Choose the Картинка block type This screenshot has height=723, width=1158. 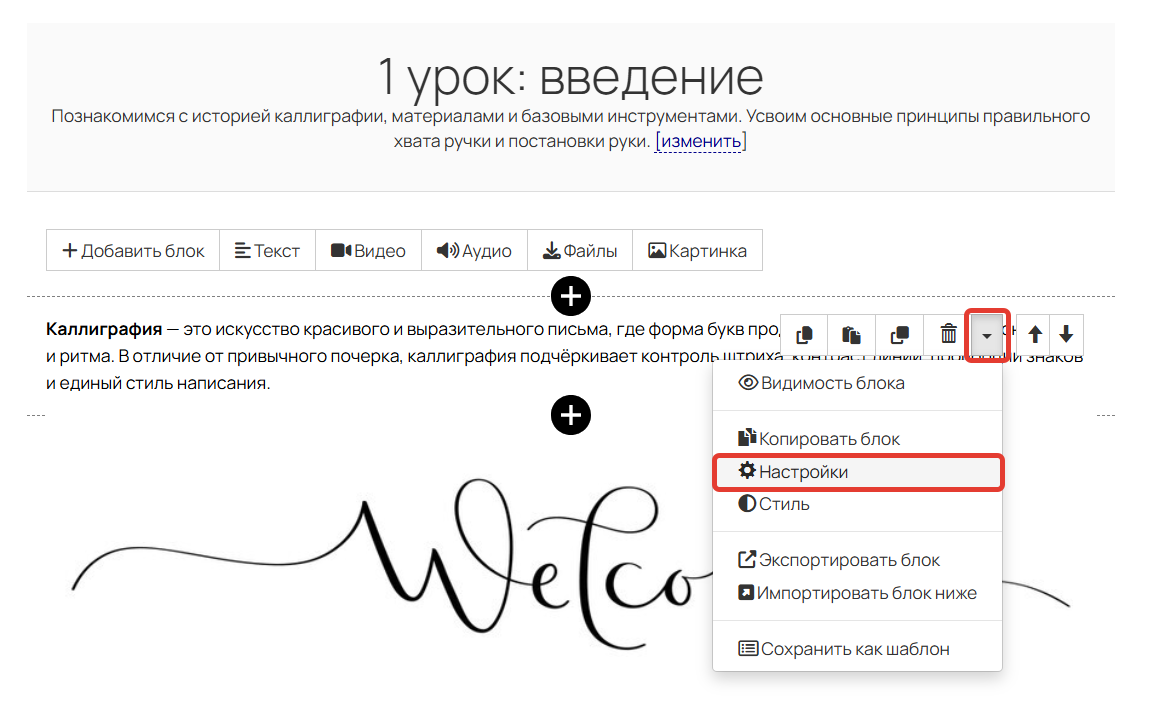(697, 249)
